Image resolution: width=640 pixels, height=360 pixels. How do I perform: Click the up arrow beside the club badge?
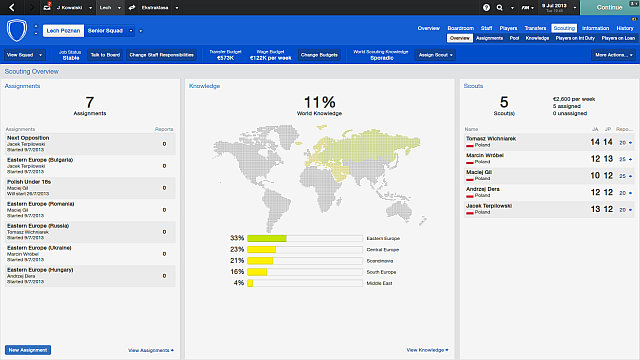pos(36,27)
